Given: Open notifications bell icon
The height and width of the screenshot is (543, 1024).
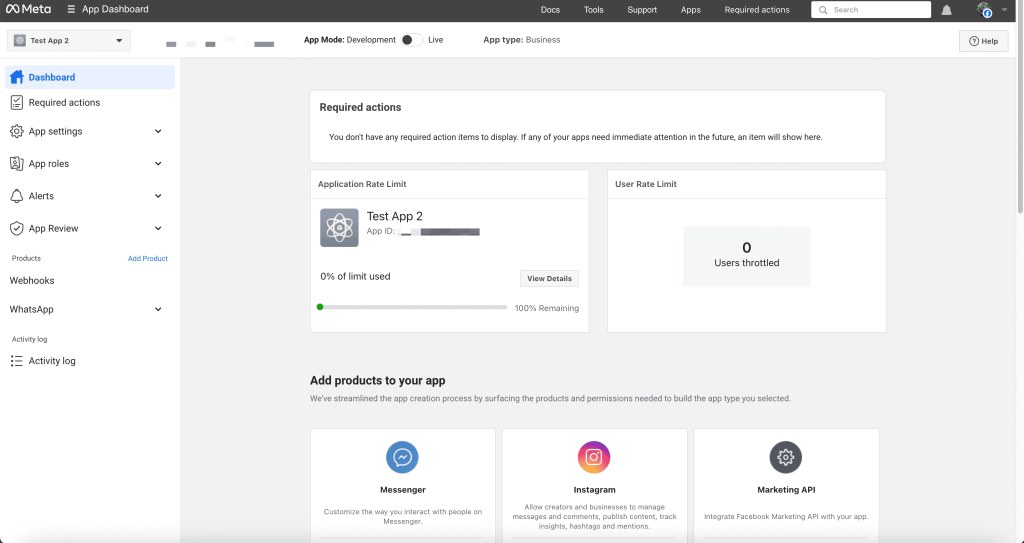Looking at the screenshot, I should click(x=946, y=10).
